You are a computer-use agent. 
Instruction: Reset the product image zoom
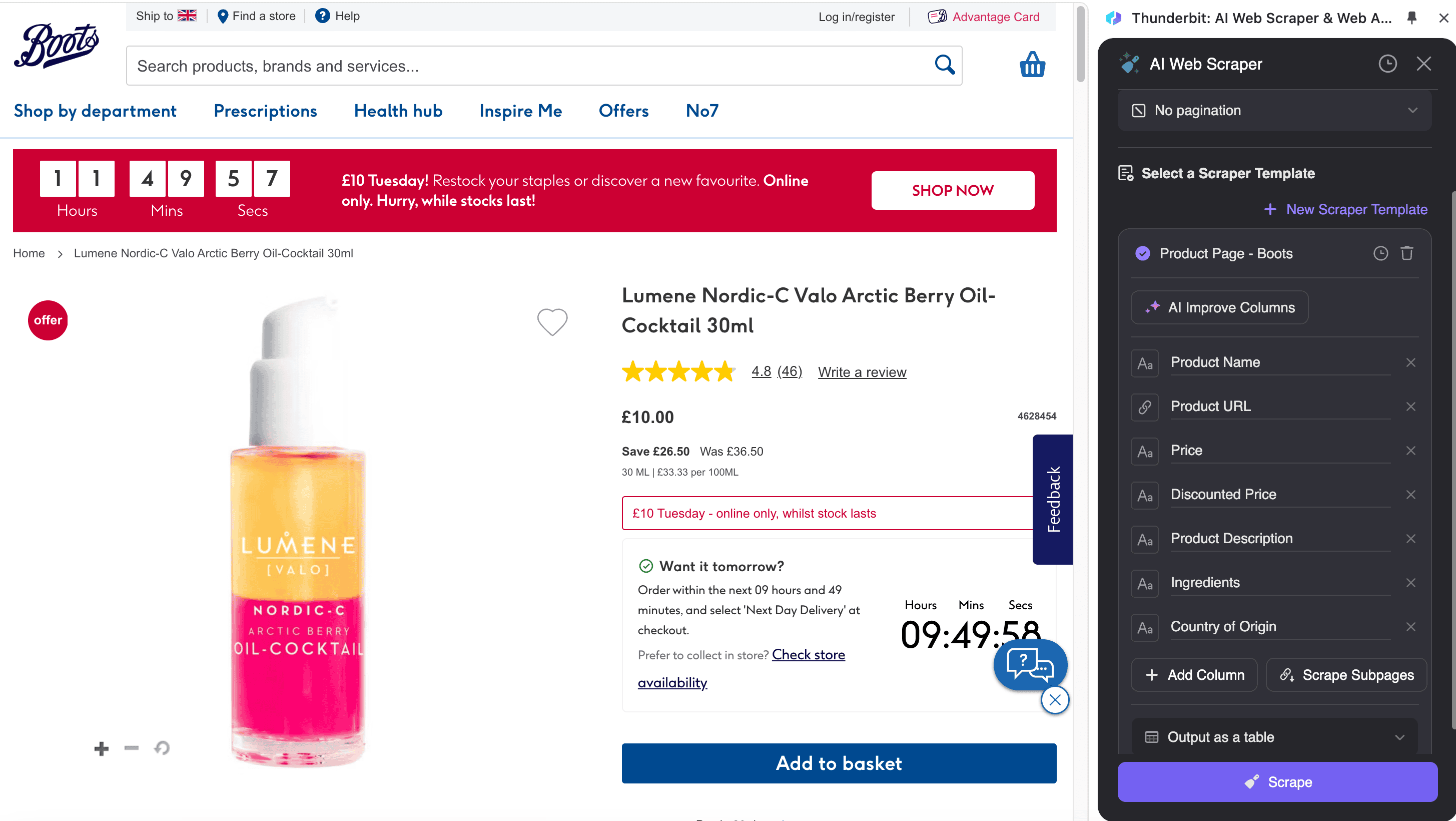(162, 748)
